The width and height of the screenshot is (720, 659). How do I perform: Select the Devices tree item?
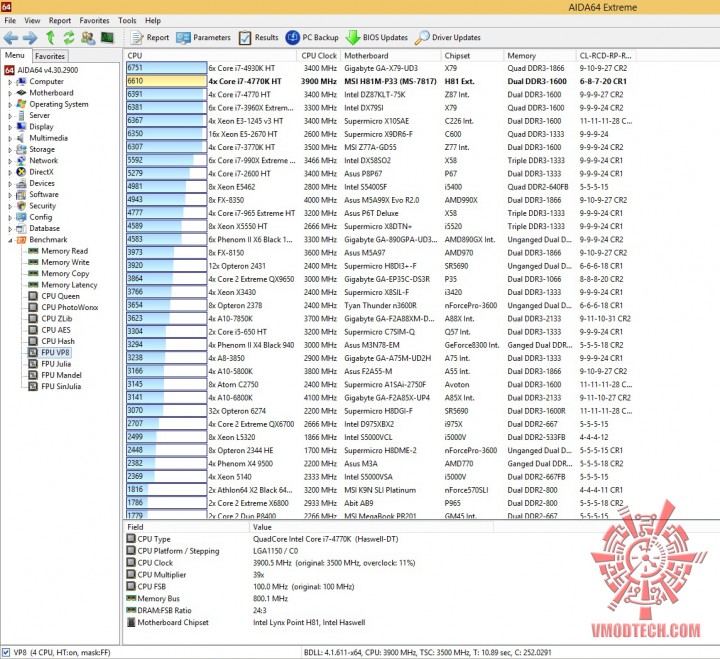click(35, 183)
